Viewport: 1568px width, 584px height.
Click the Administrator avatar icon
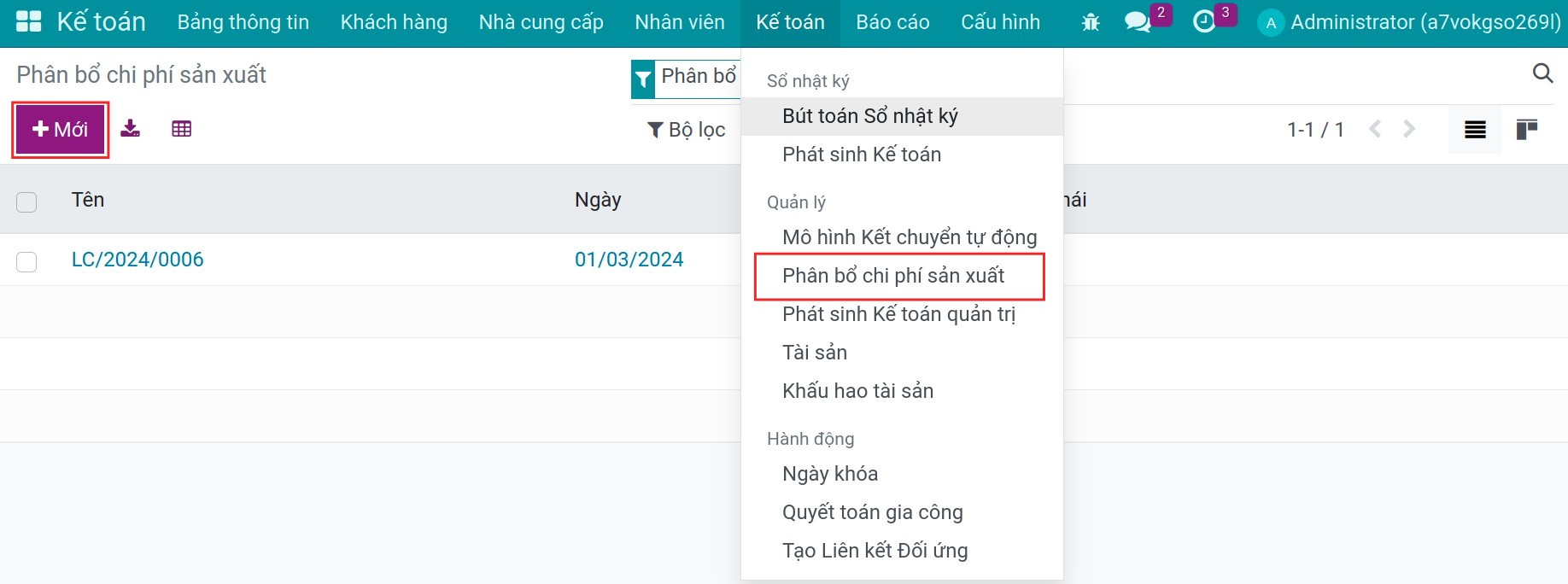point(1271,23)
